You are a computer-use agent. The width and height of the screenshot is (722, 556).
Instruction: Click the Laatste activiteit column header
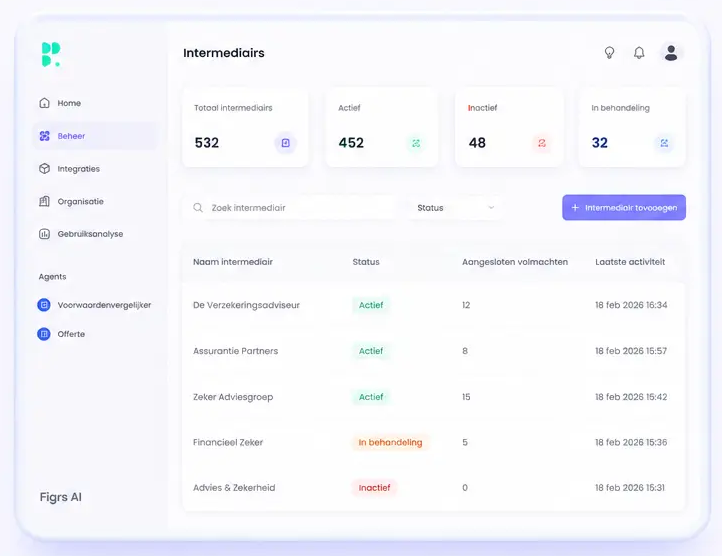630,262
